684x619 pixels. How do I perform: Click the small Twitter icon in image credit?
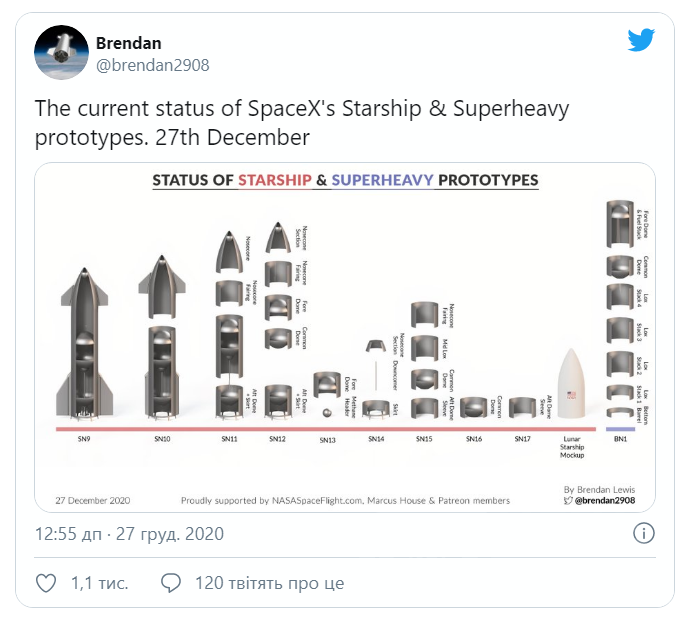click(x=567, y=500)
